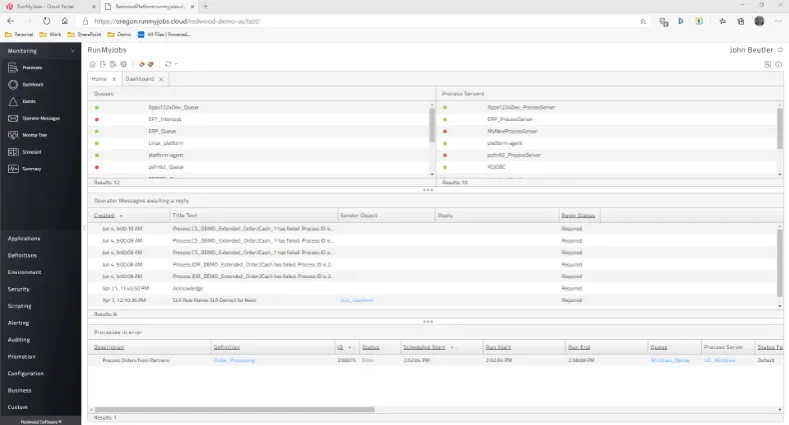Open the refresh dropdown arrow in RunMyJobs toolbar
The image size is (789, 425).
176,64
